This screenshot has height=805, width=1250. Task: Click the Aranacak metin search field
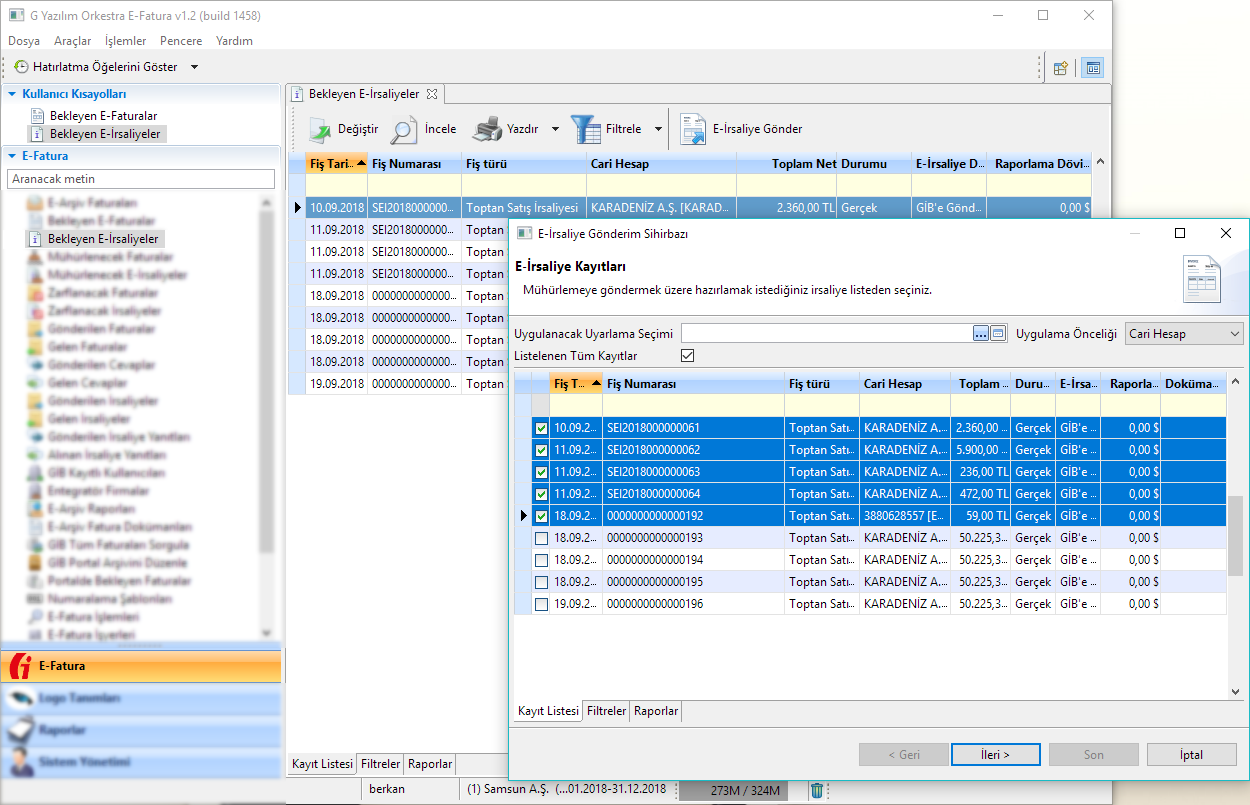pos(140,179)
